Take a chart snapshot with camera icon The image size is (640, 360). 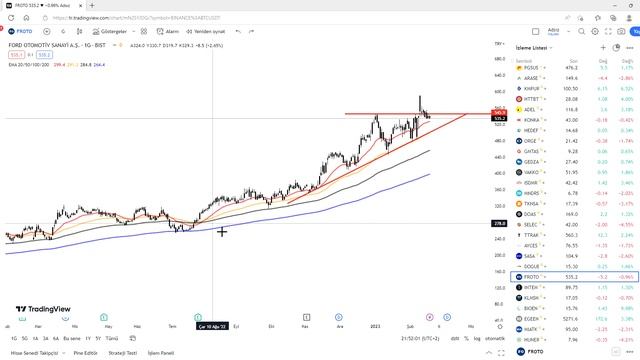[621, 31]
